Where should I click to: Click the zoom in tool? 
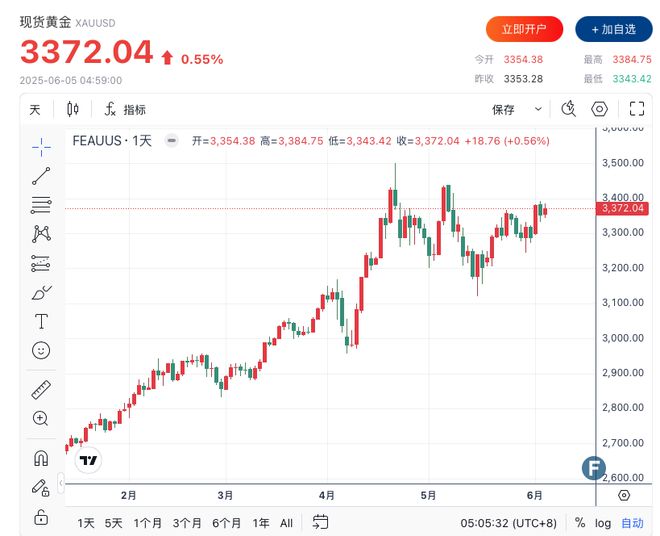tap(41, 419)
